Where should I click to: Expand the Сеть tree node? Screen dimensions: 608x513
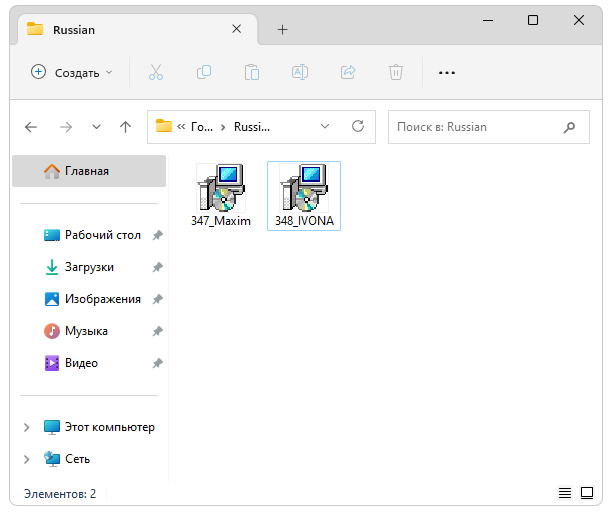[x=26, y=459]
